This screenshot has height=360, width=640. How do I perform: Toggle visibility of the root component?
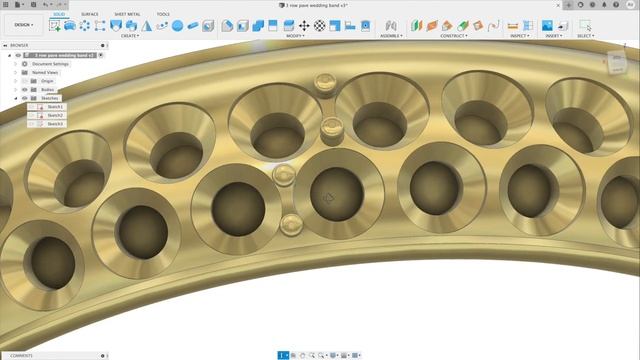(18, 55)
